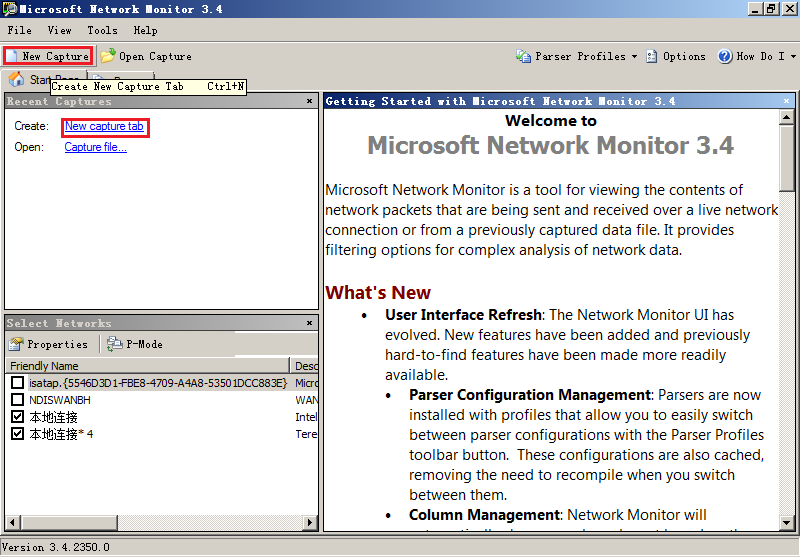This screenshot has width=800, height=557.
Task: Click the Getting Started scroll up arrow
Action: [786, 117]
